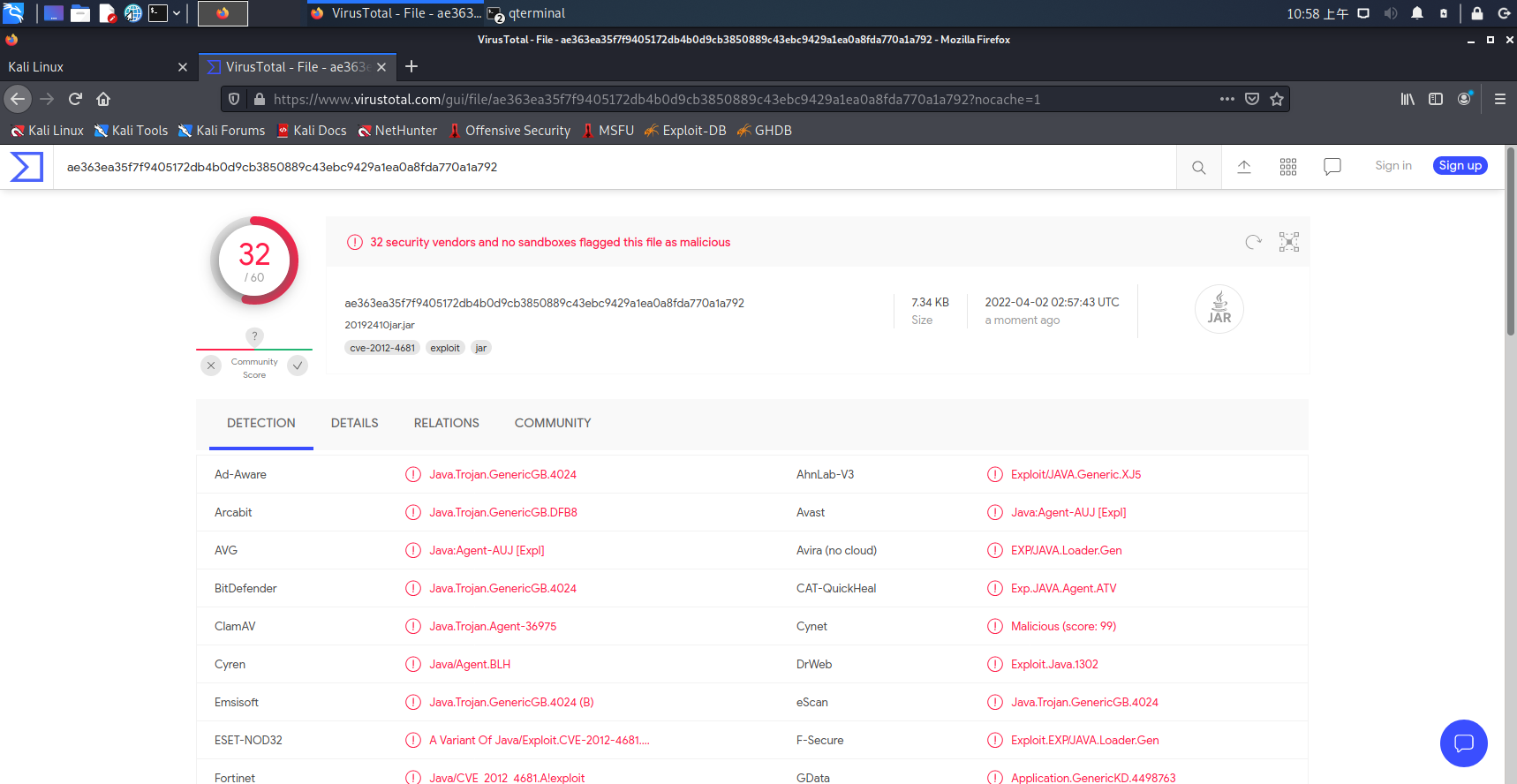This screenshot has height=784, width=1517.
Task: Click the VirusTotal search magnifier icon
Action: (1198, 167)
